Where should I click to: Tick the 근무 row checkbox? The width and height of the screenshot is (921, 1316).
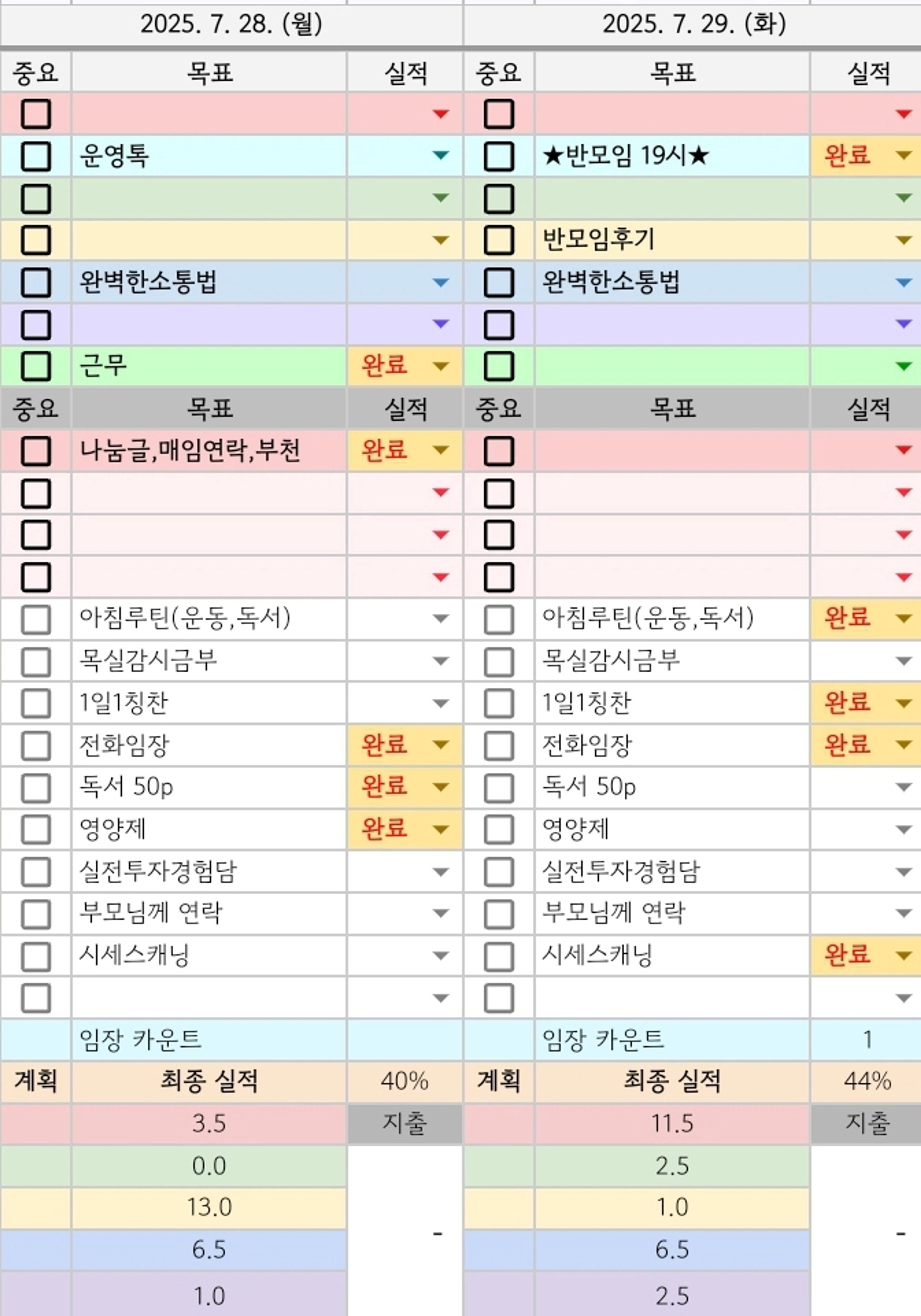pyautogui.click(x=35, y=366)
